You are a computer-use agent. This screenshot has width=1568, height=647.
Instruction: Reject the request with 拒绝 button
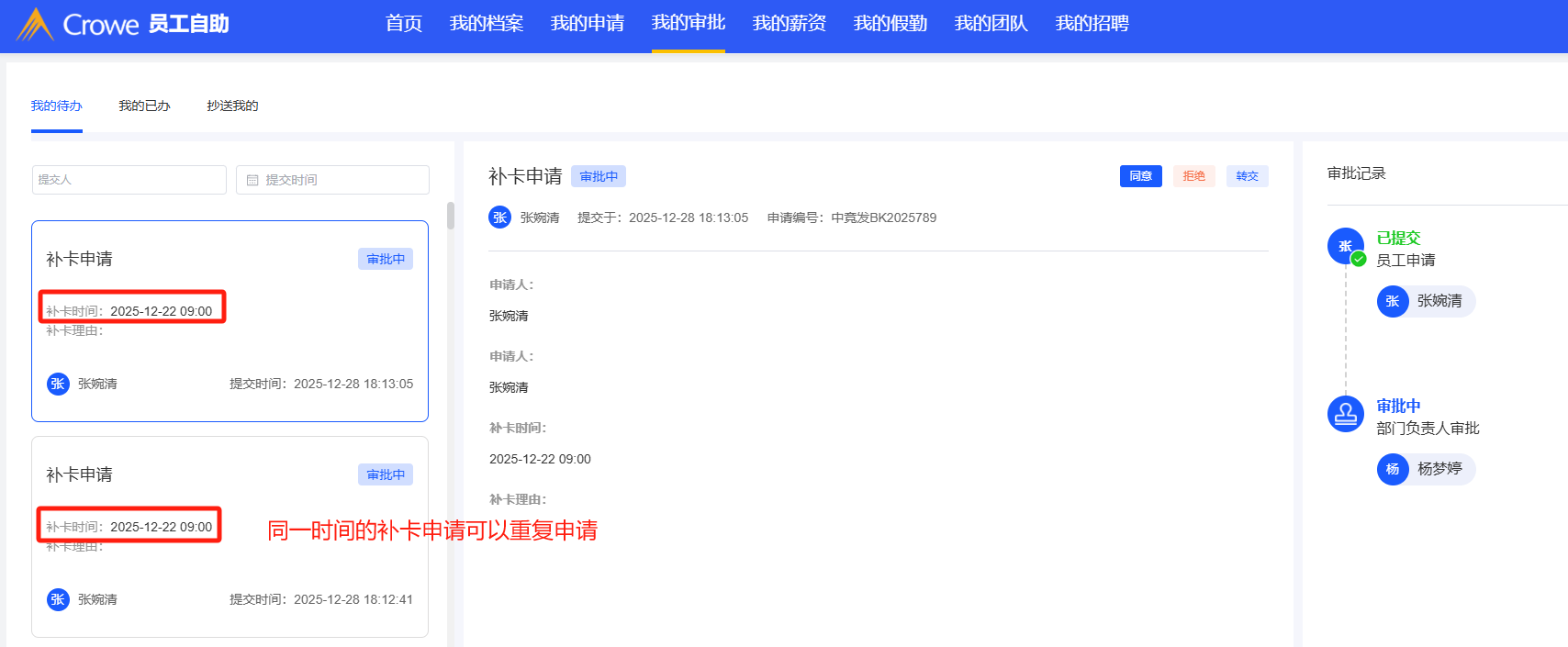1193,176
